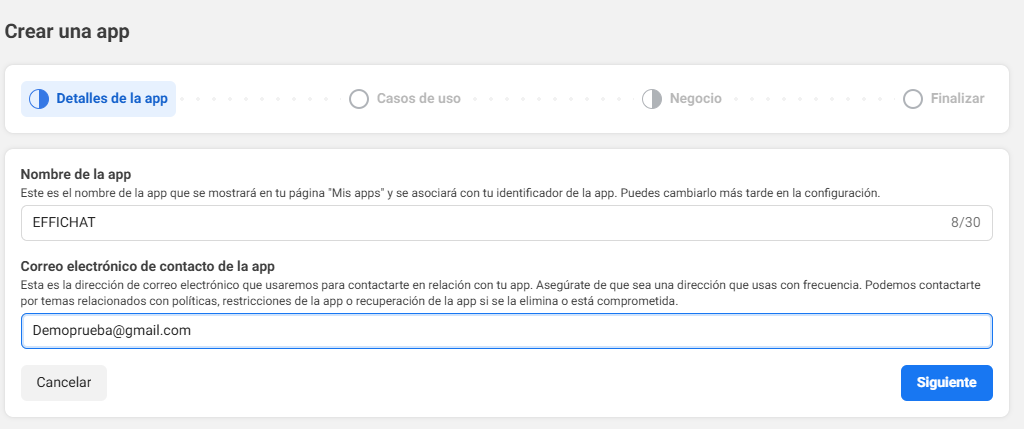Click the dotted line between Casos de uso and Negocio
The image size is (1024, 429).
point(551,99)
